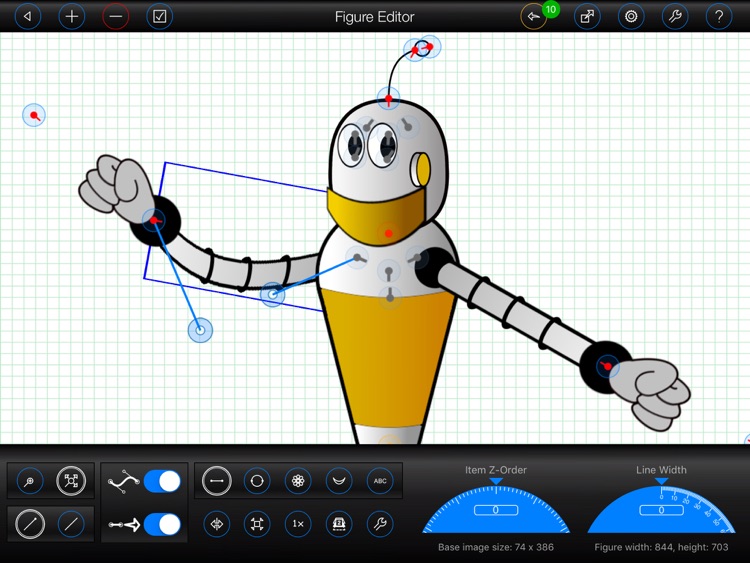Adjust the Item Z-Order dial
750x563 pixels.
(x=496, y=508)
